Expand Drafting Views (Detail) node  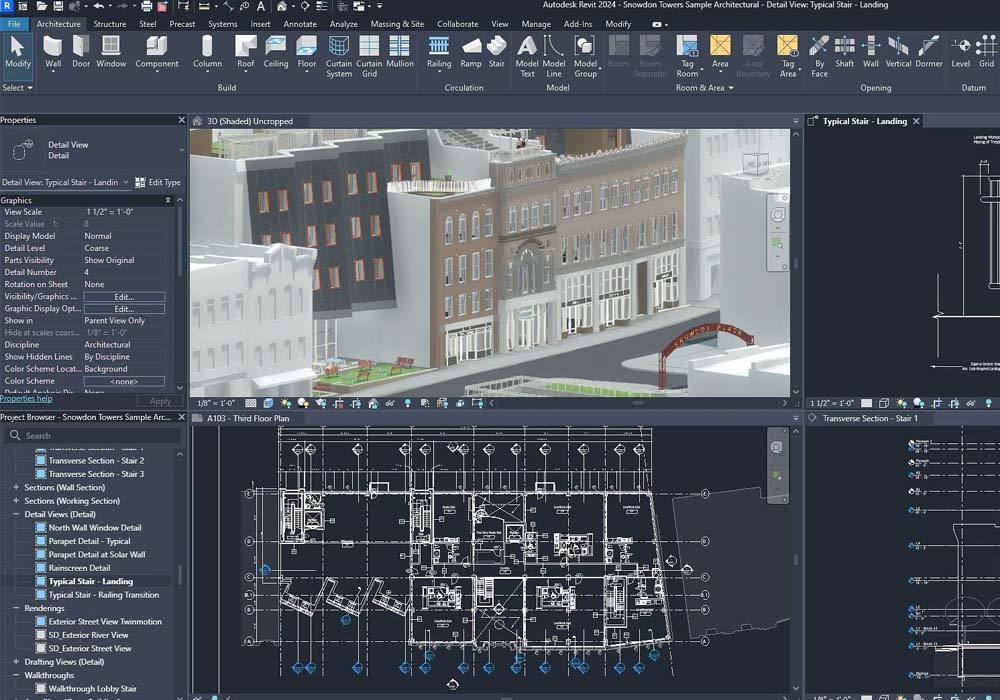[x=16, y=662]
